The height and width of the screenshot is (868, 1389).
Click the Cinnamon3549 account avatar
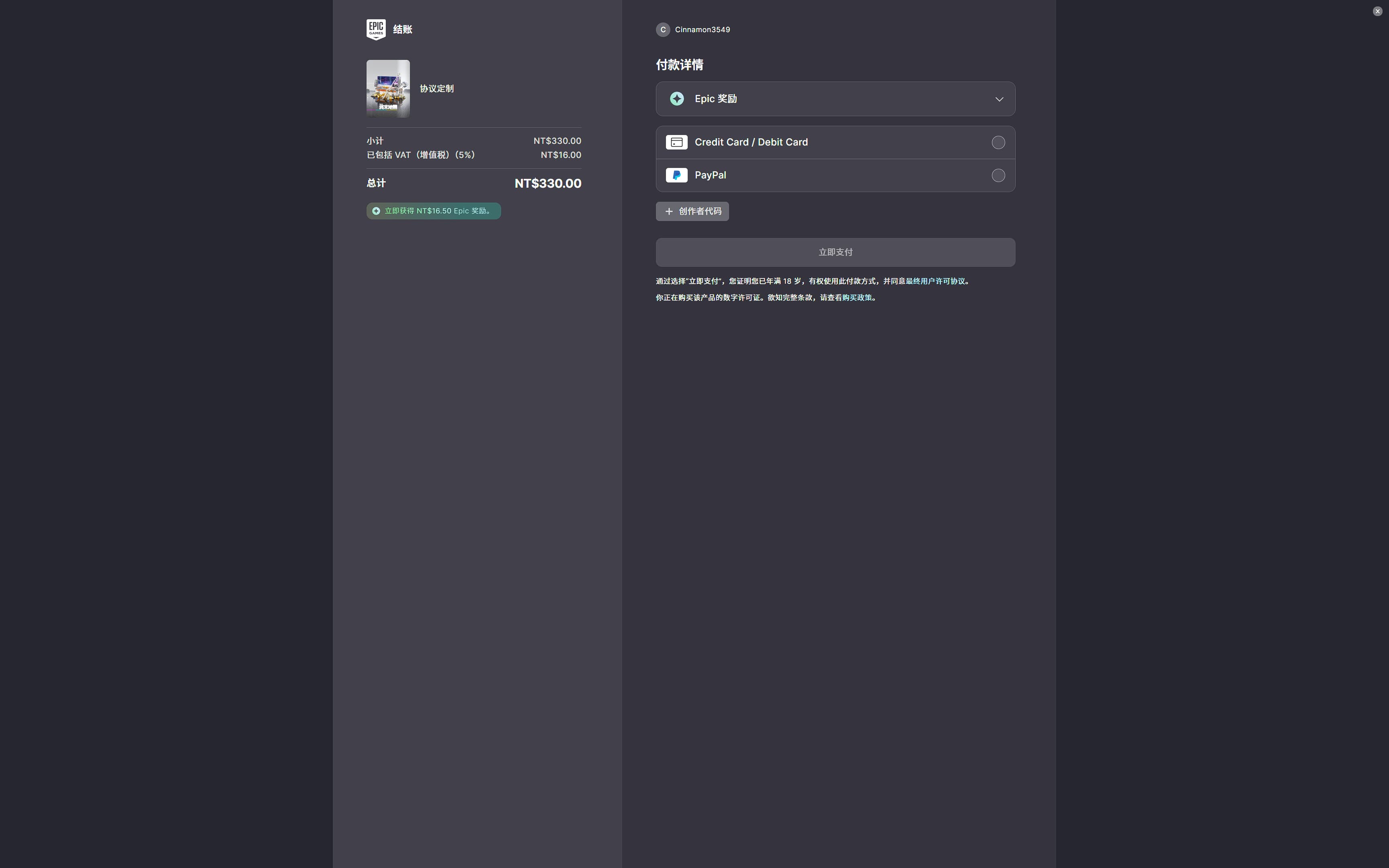663,30
